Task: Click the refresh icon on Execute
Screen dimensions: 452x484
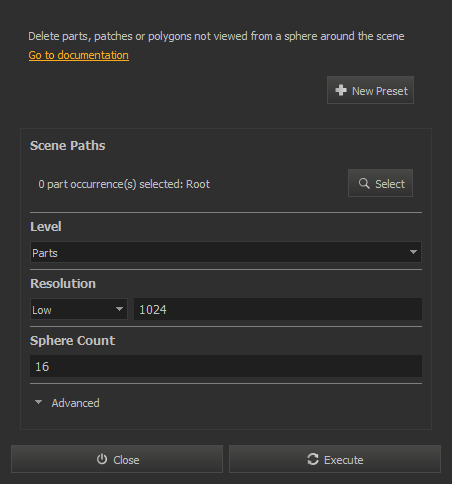Action: 313,459
